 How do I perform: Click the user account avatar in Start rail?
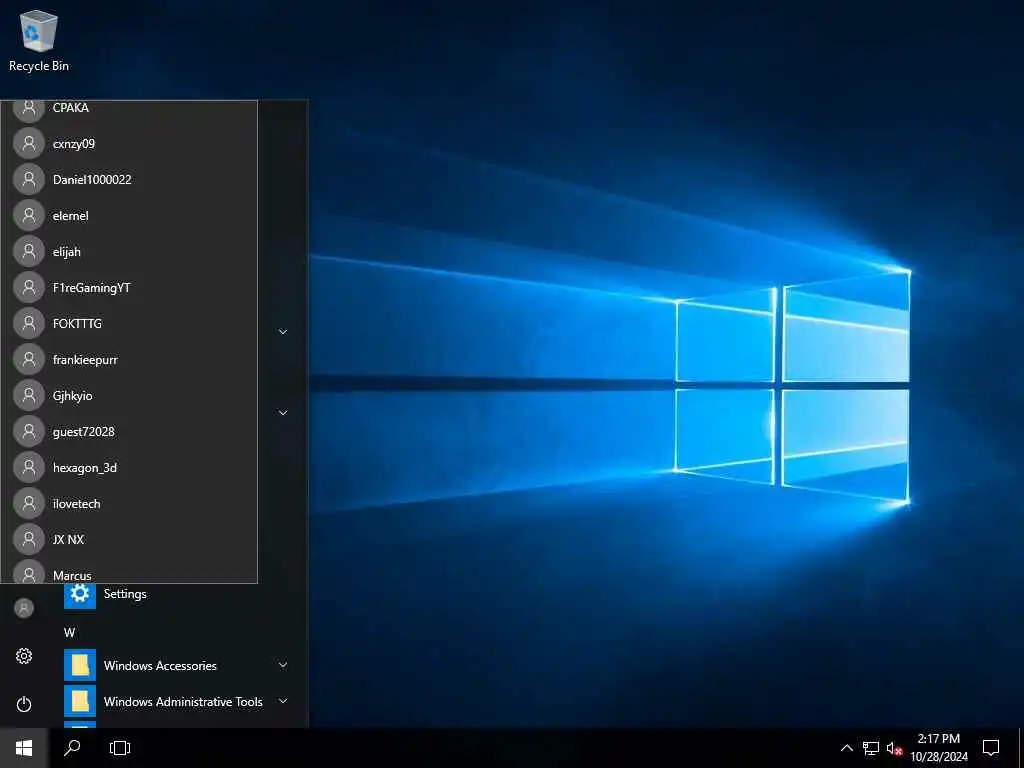point(24,608)
